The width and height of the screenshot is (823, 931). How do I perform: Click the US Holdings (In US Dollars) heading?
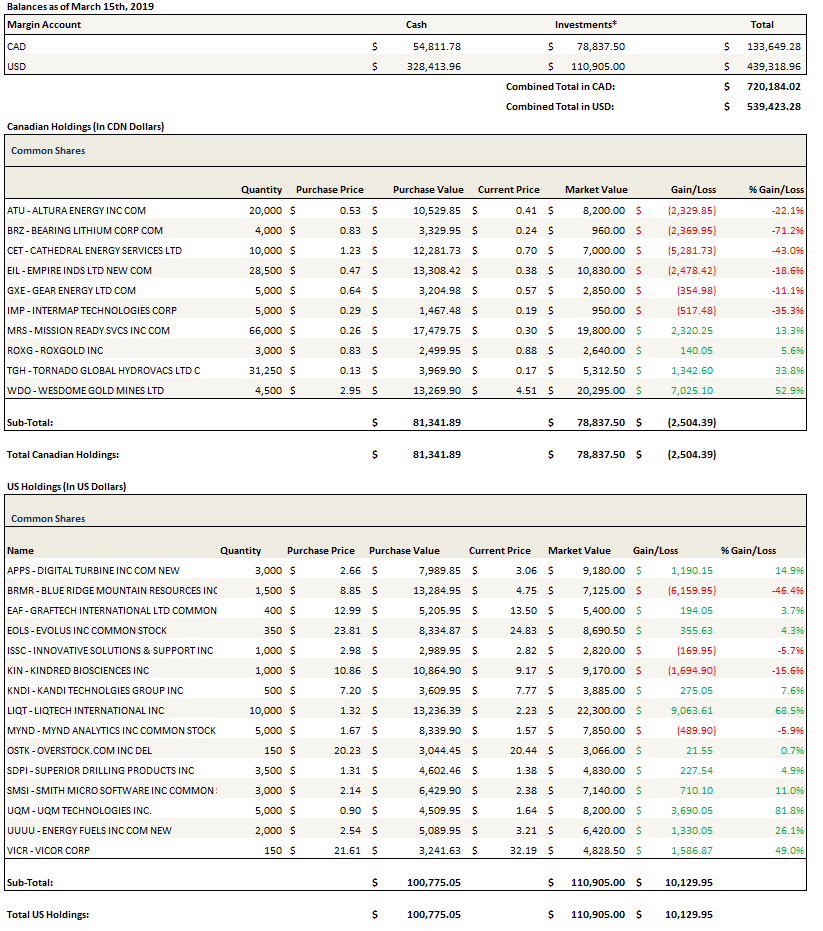[x=66, y=486]
